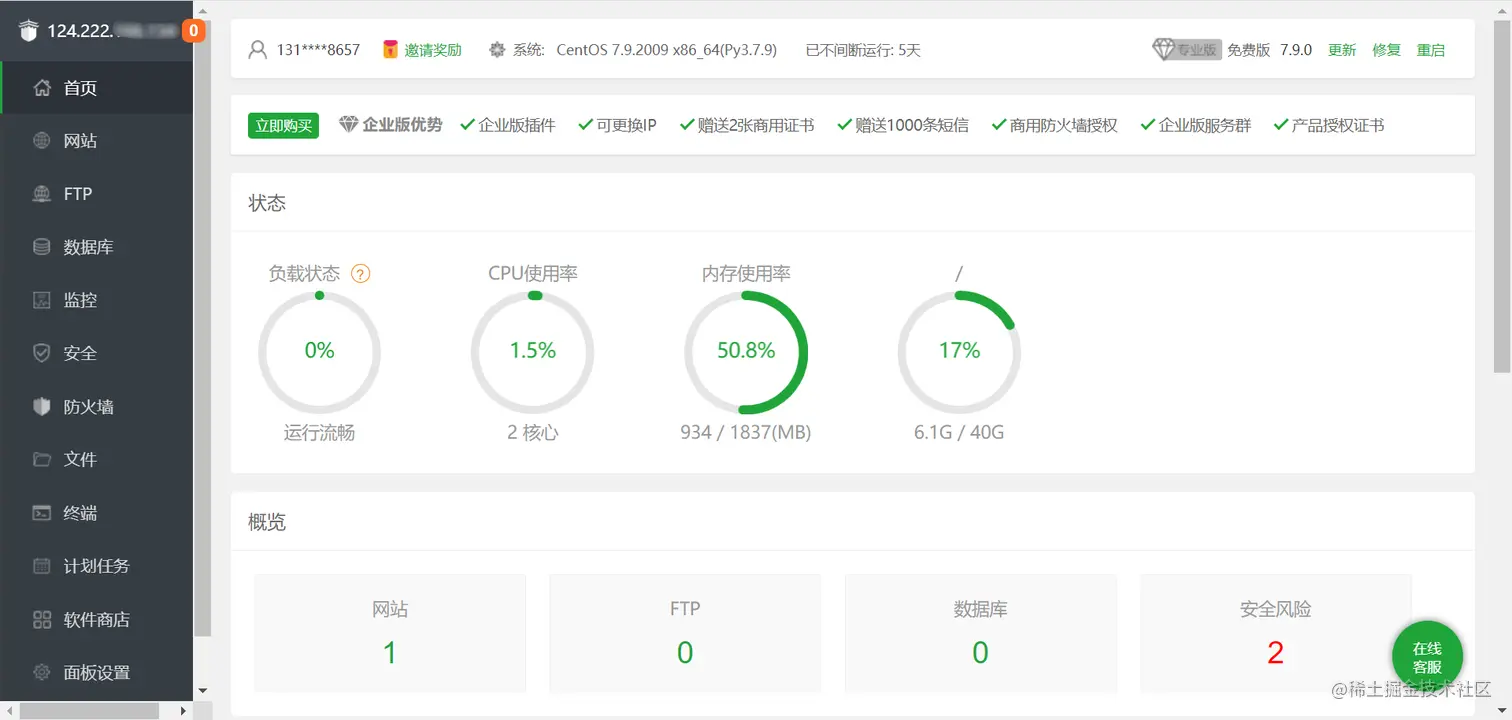Viewport: 1512px width, 720px height.
Task: Click the text CentOS 7.9.2009 x86_64(Py3.7.9)
Action: [x=666, y=50]
